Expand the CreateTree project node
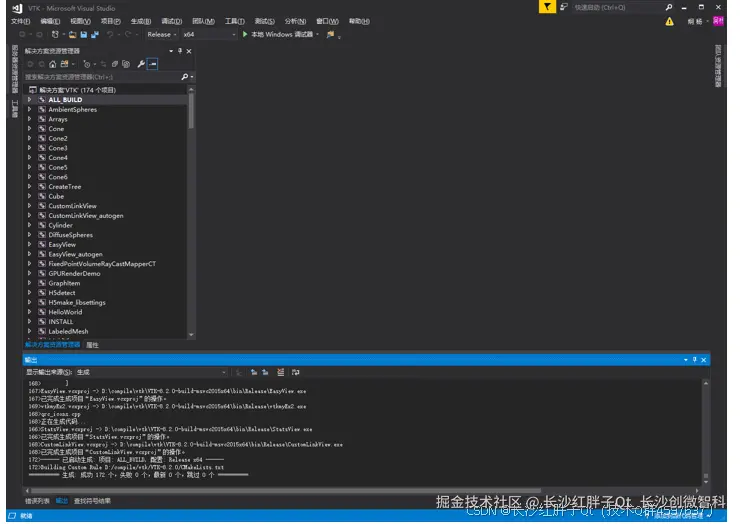This screenshot has height=524, width=740. tap(29, 187)
